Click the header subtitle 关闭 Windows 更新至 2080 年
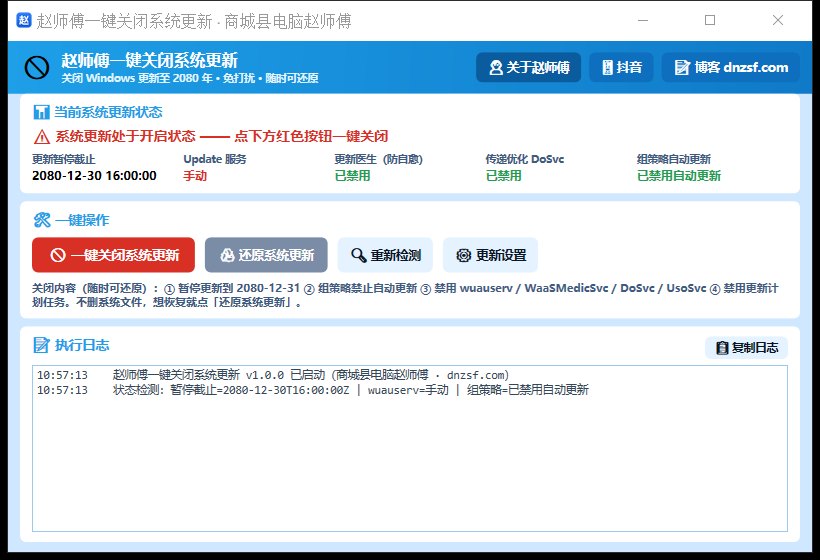 tap(190, 78)
